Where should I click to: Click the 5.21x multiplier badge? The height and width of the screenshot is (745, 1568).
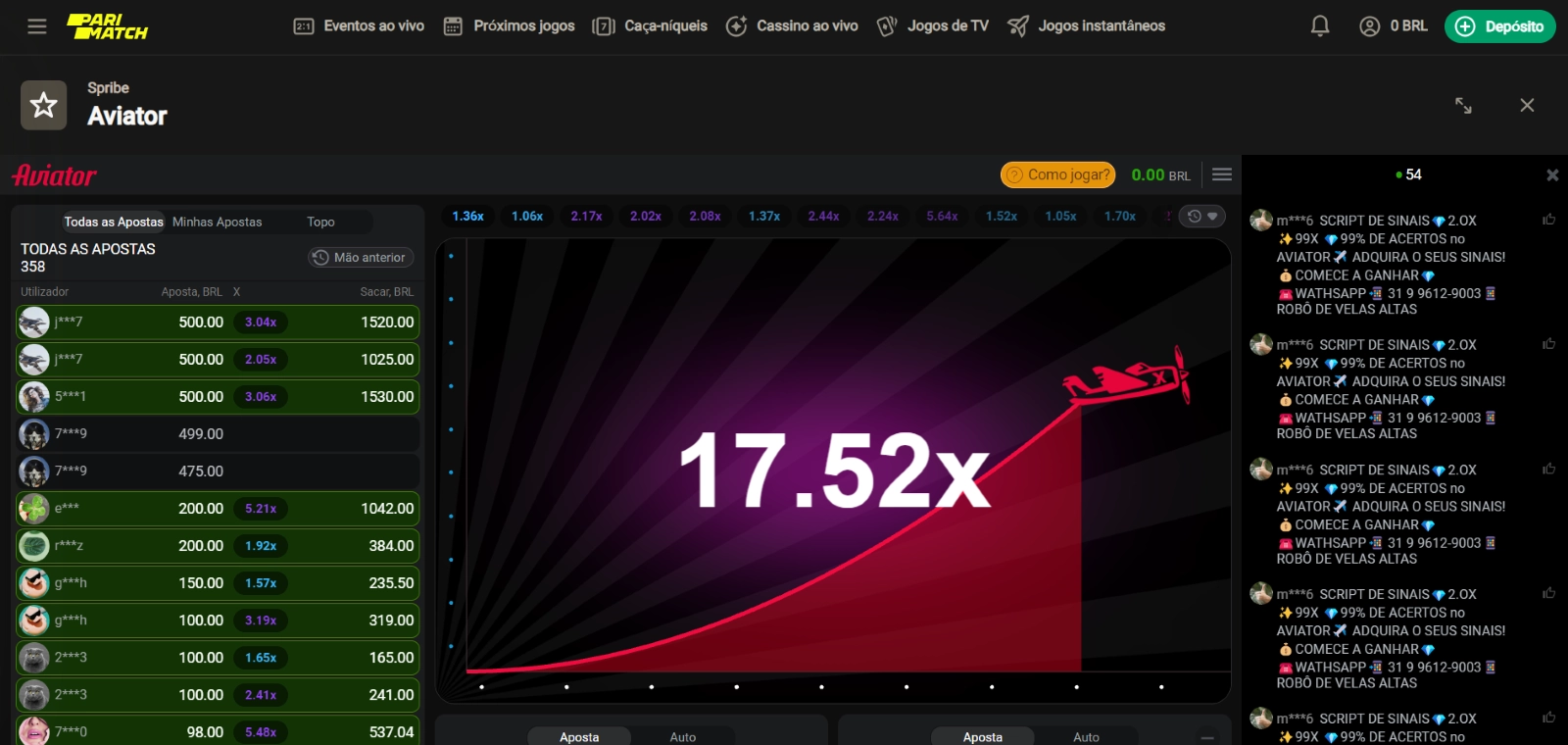pos(261,508)
